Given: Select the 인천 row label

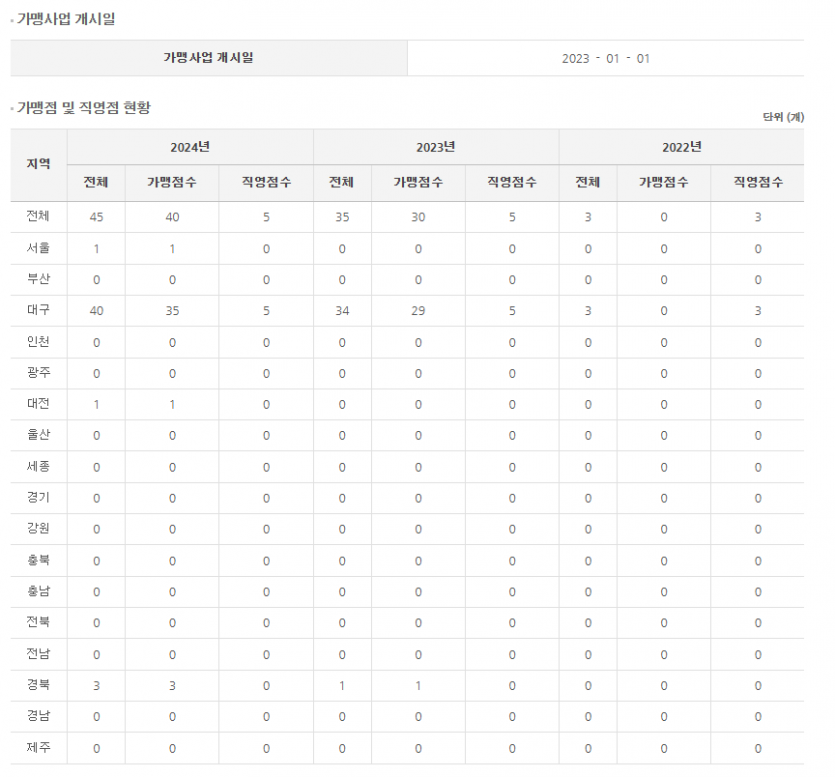Looking at the screenshot, I should [39, 342].
